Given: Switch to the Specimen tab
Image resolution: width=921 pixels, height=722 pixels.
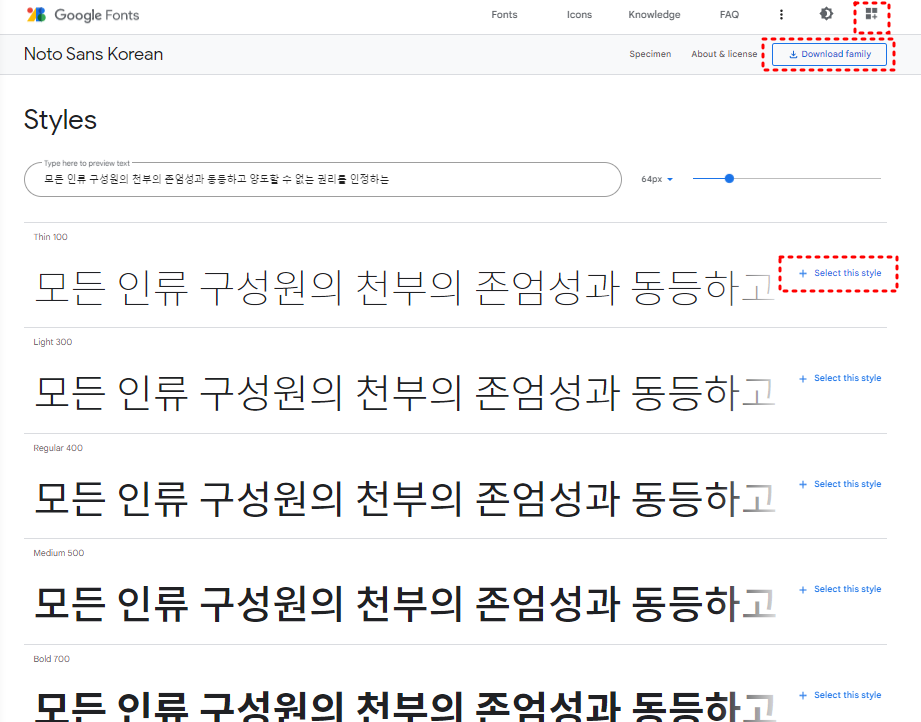Looking at the screenshot, I should click(x=650, y=54).
